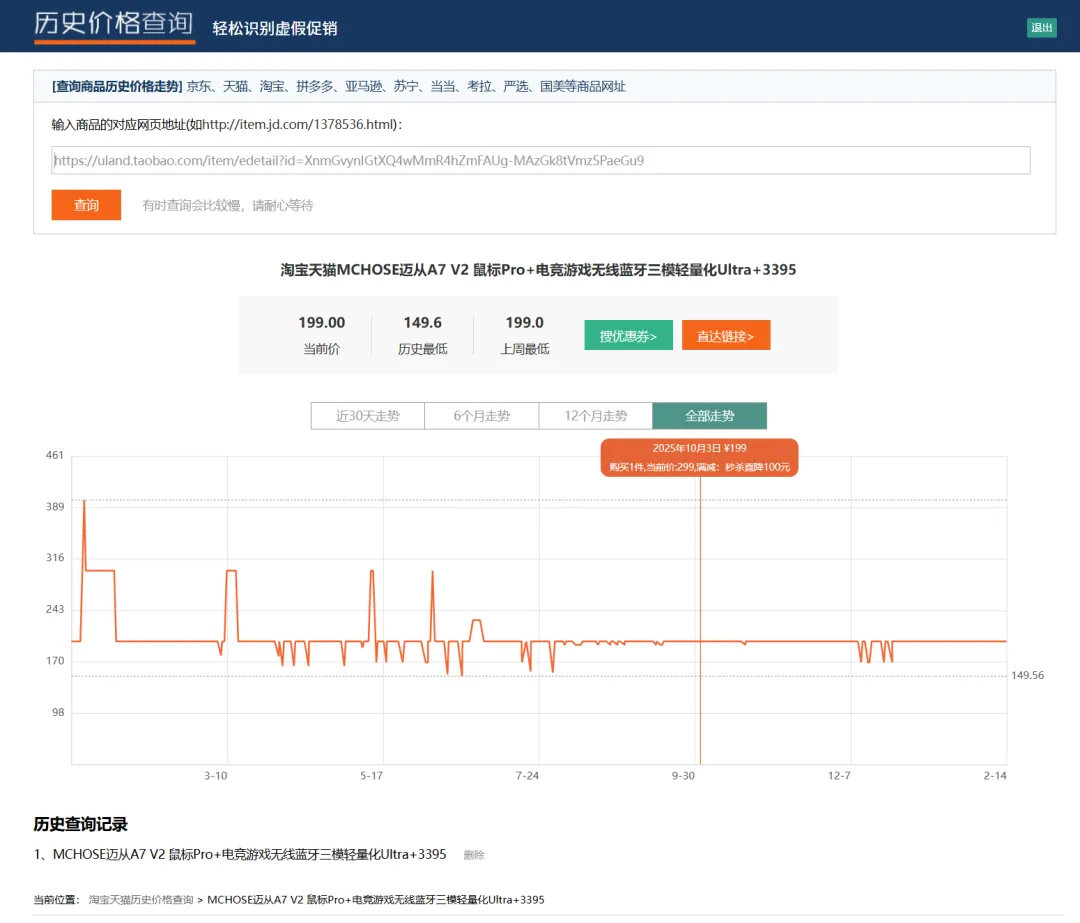
Task: Click the 轻松识别虚假促销 slogan text
Action: point(275,28)
